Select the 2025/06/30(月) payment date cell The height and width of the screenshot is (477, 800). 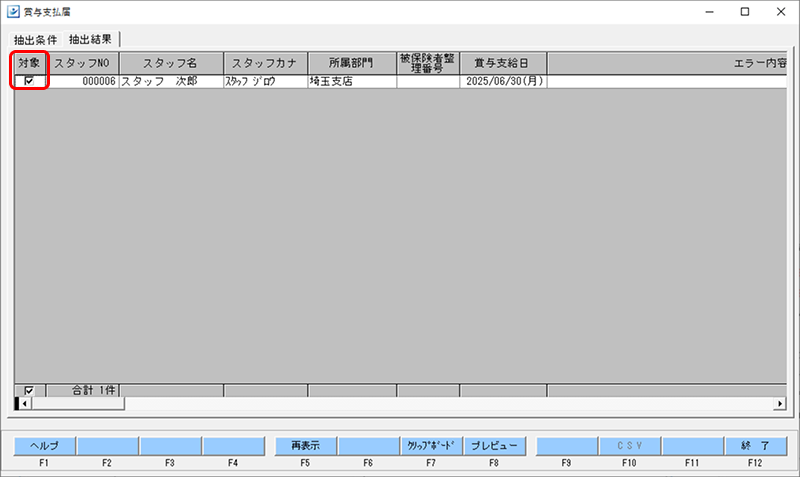coord(503,81)
